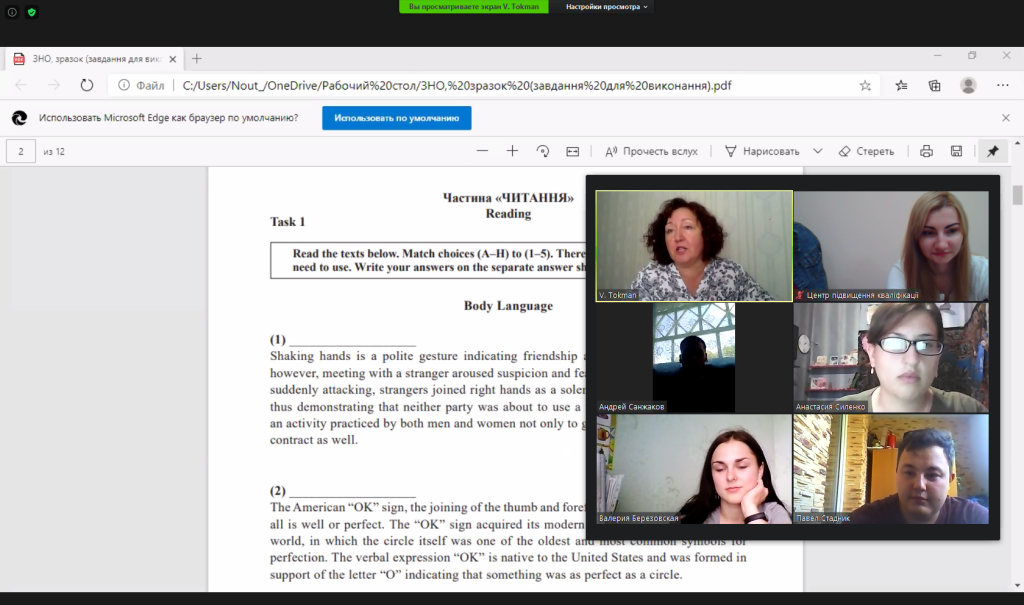This screenshot has height=605, width=1024.
Task: Add page to favorites with star icon
Action: pyautogui.click(x=865, y=86)
